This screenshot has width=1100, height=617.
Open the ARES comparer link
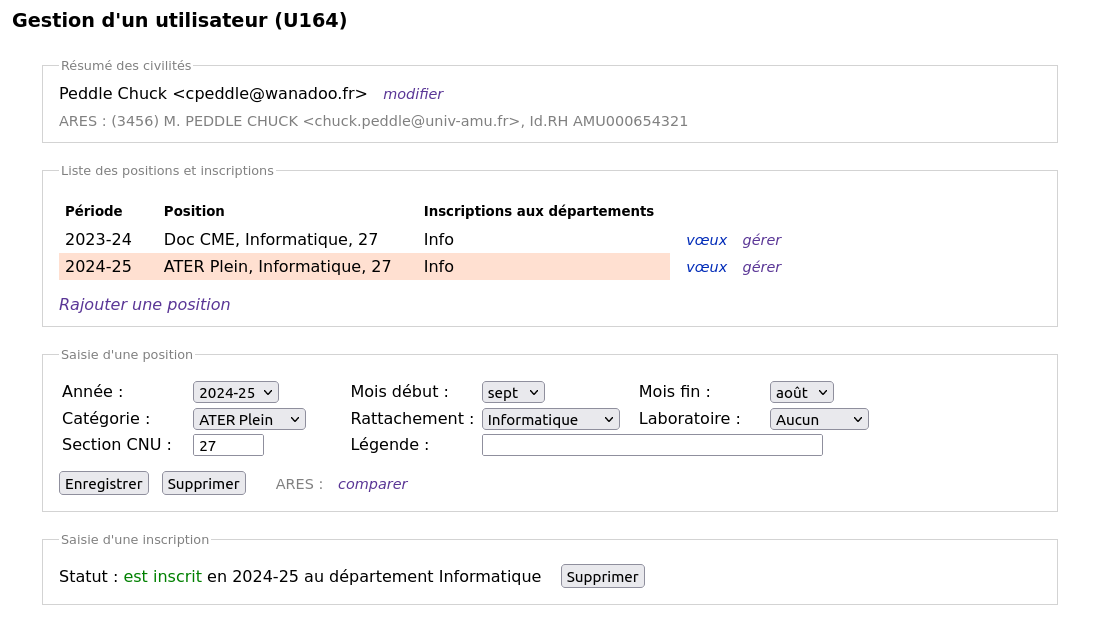(373, 484)
